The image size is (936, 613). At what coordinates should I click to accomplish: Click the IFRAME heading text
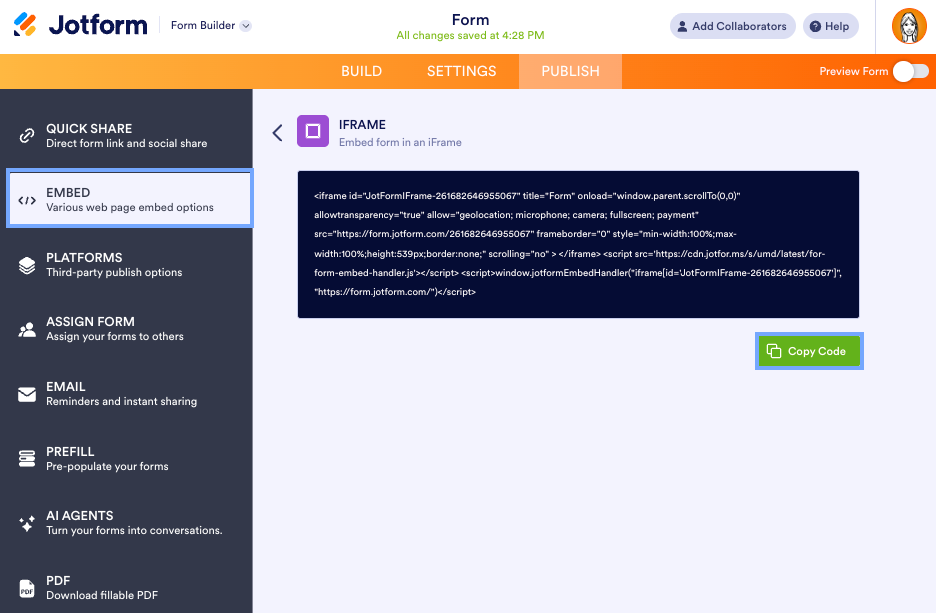click(x=362, y=125)
